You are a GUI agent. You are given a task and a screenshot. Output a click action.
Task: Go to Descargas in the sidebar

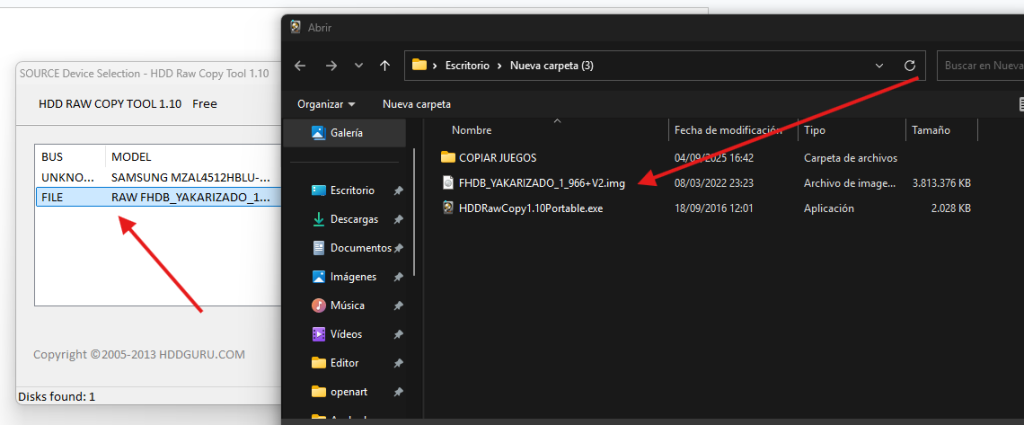point(352,219)
